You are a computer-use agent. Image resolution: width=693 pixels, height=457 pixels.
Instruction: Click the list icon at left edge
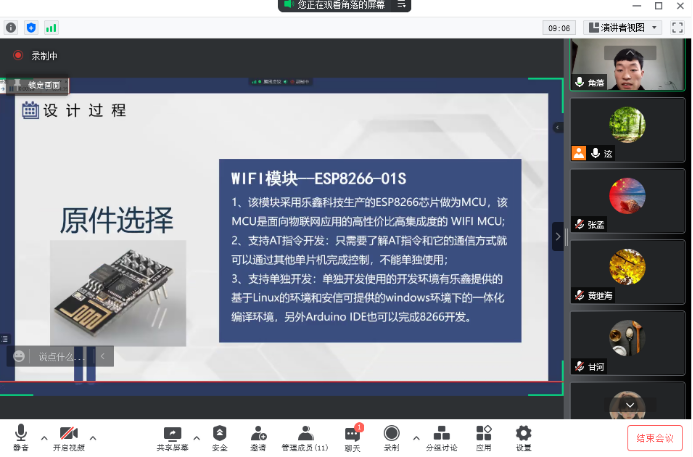(4, 339)
